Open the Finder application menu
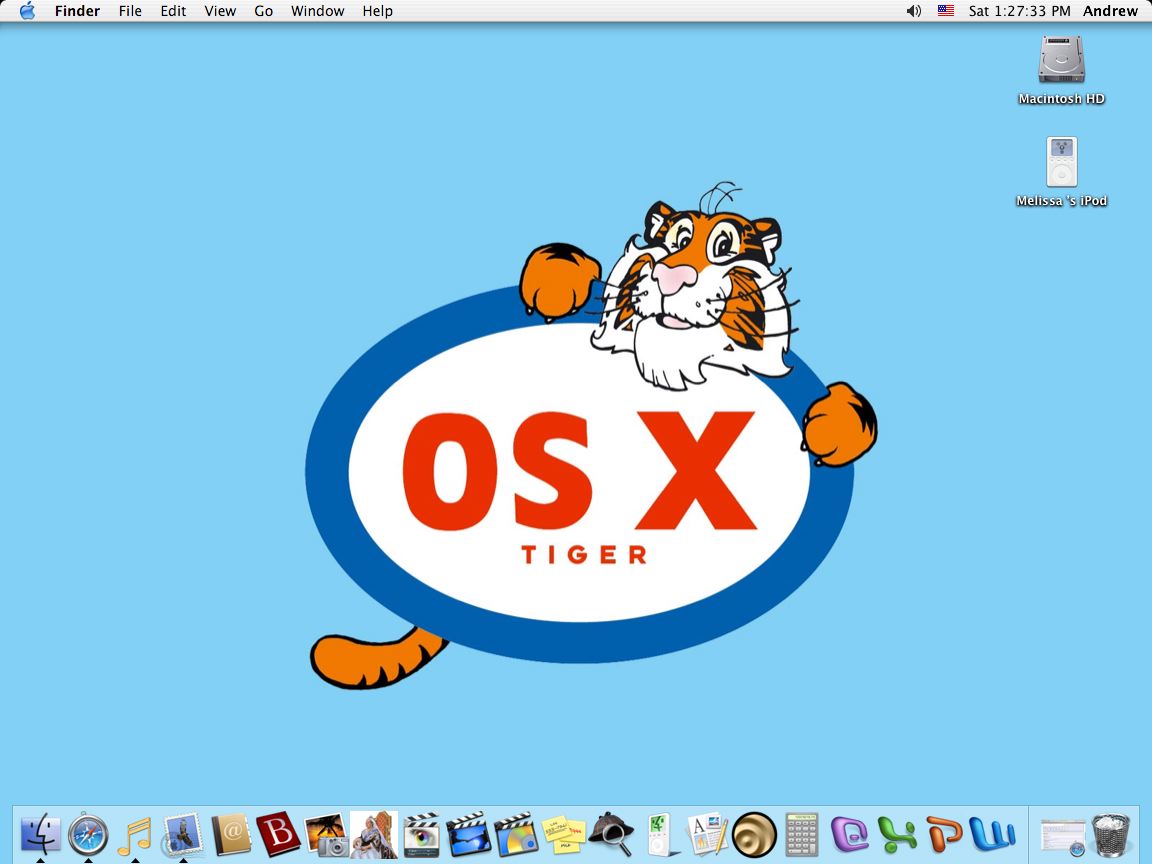1152x864 pixels. click(77, 11)
